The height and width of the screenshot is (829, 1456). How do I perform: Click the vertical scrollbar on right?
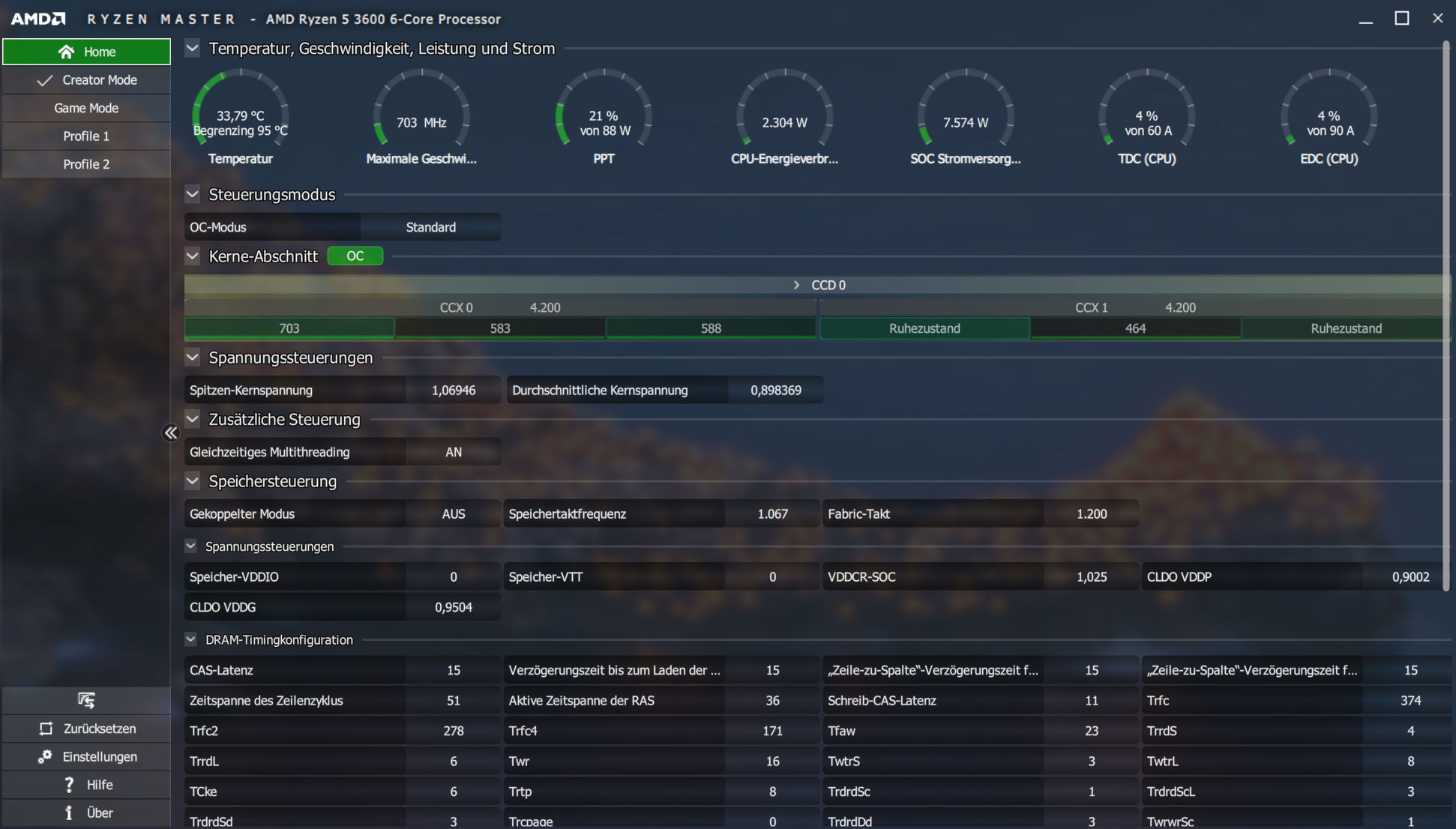[x=1446, y=315]
